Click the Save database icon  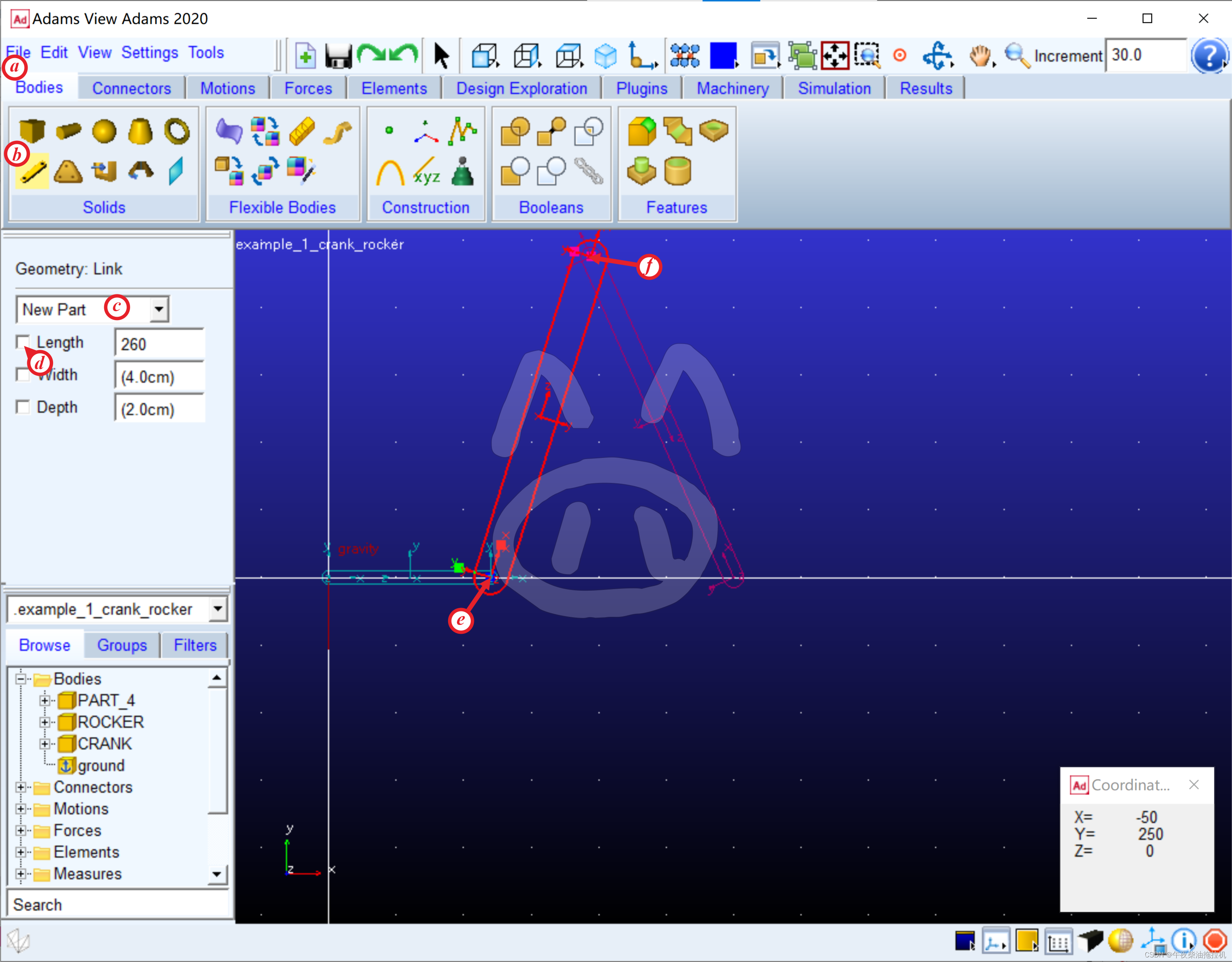click(338, 55)
